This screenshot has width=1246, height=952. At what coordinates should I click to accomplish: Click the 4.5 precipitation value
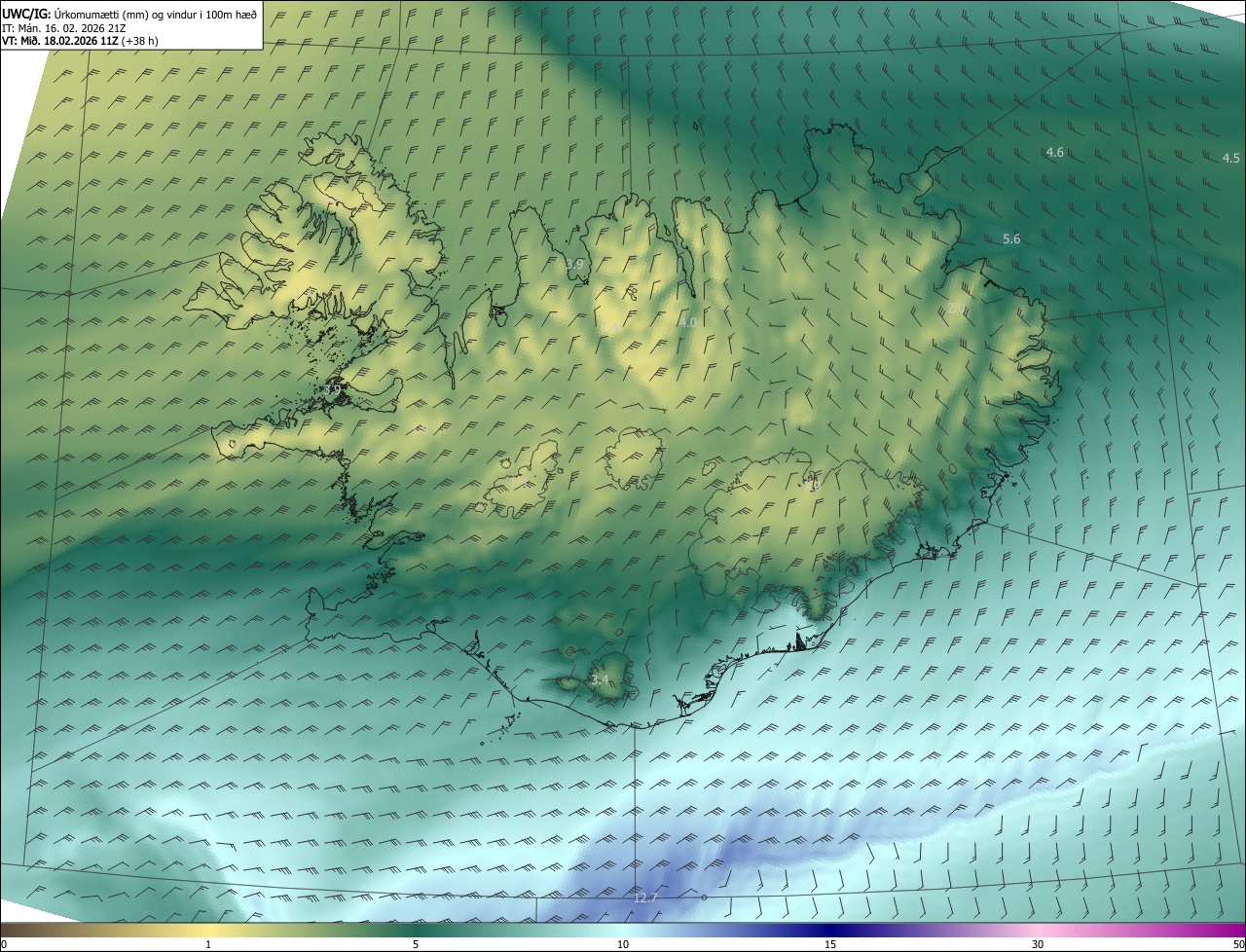click(x=1230, y=158)
